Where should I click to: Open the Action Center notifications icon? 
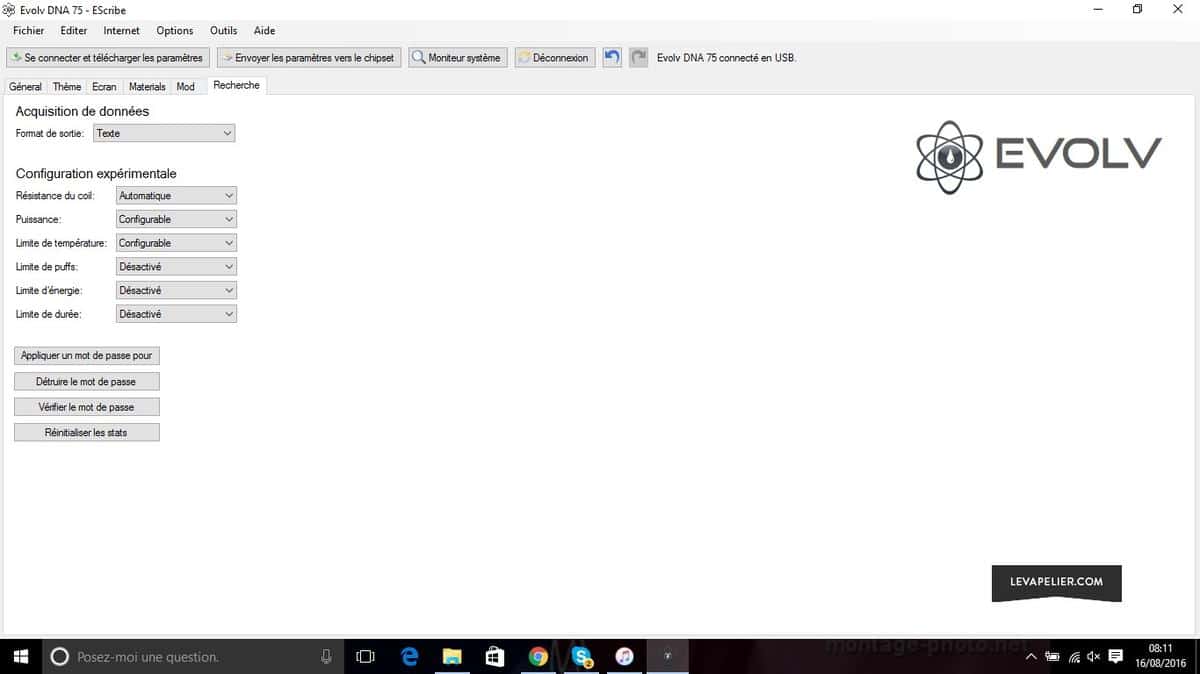[x=1116, y=656]
